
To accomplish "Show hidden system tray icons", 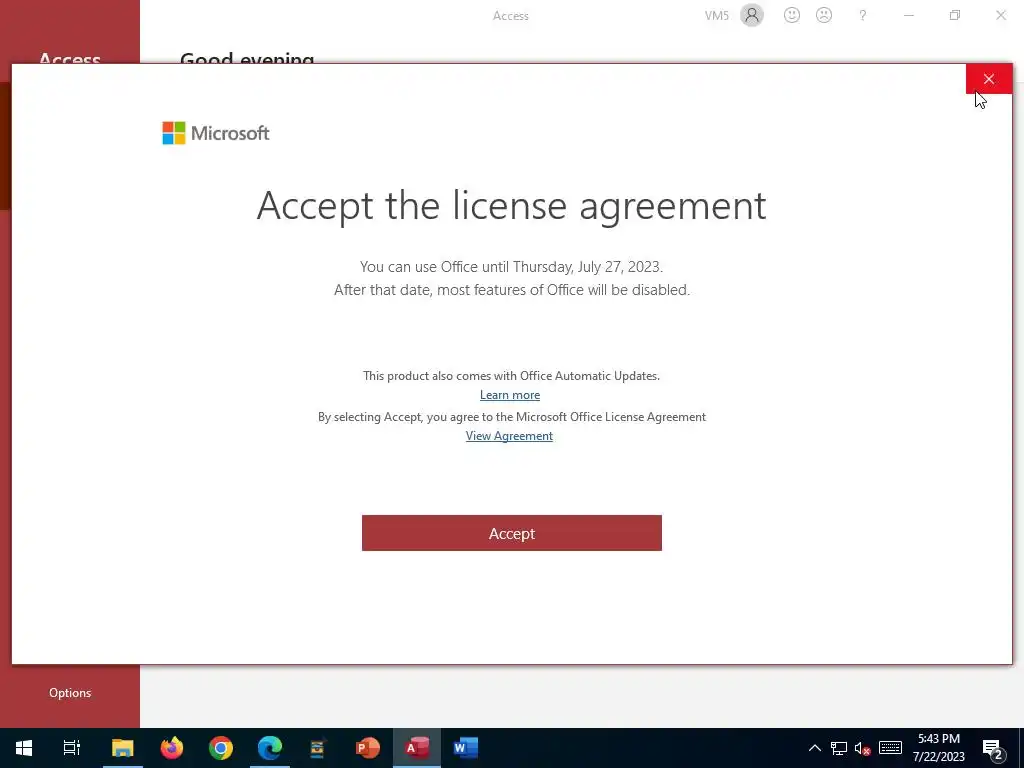I will (x=815, y=748).
